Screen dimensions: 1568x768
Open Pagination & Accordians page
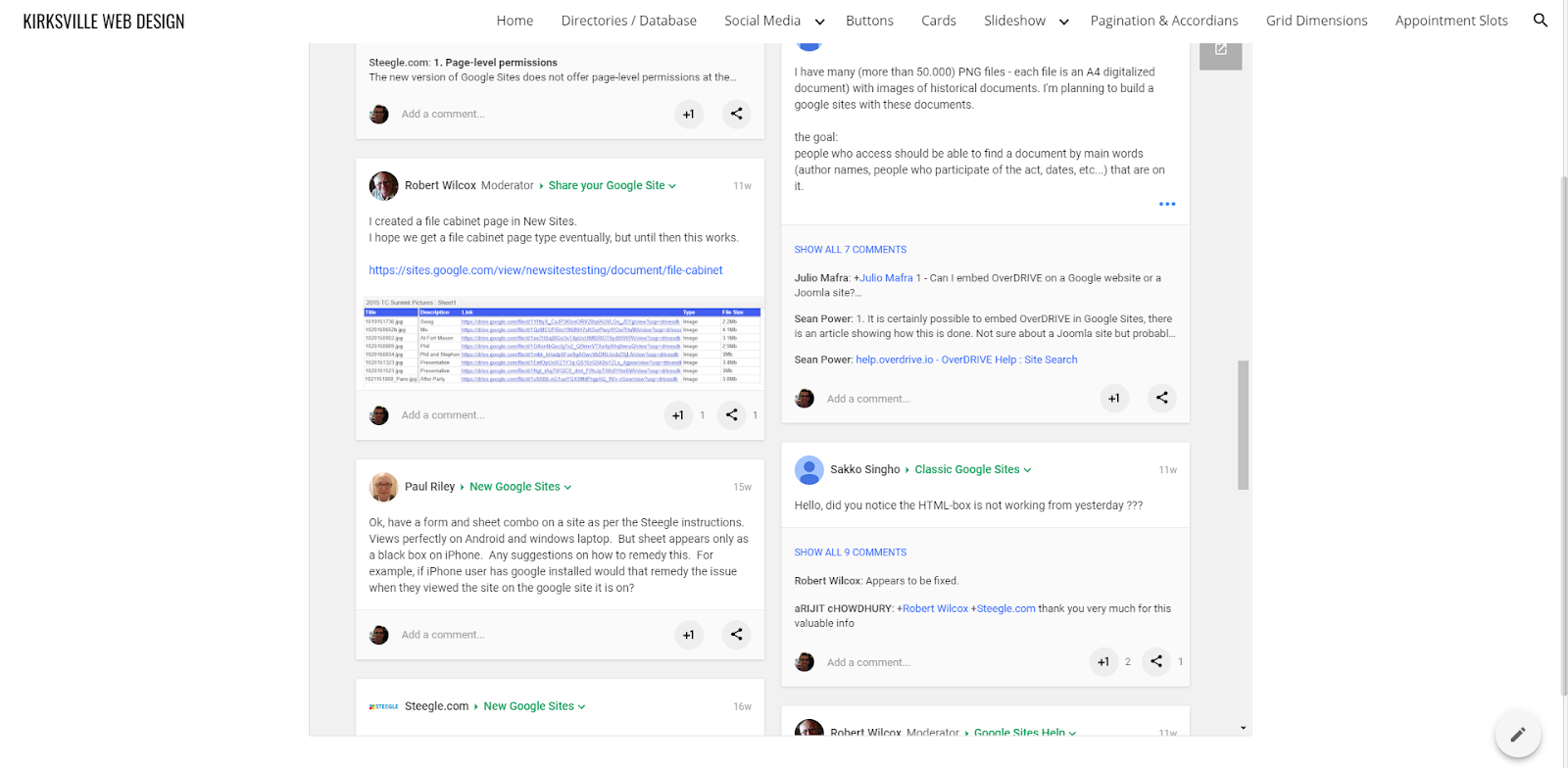pyautogui.click(x=1164, y=21)
